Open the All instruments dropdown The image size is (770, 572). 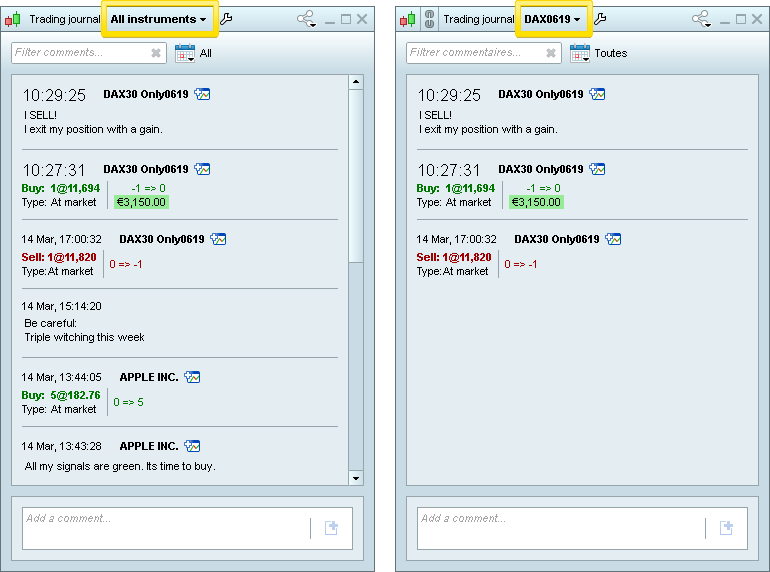point(159,19)
